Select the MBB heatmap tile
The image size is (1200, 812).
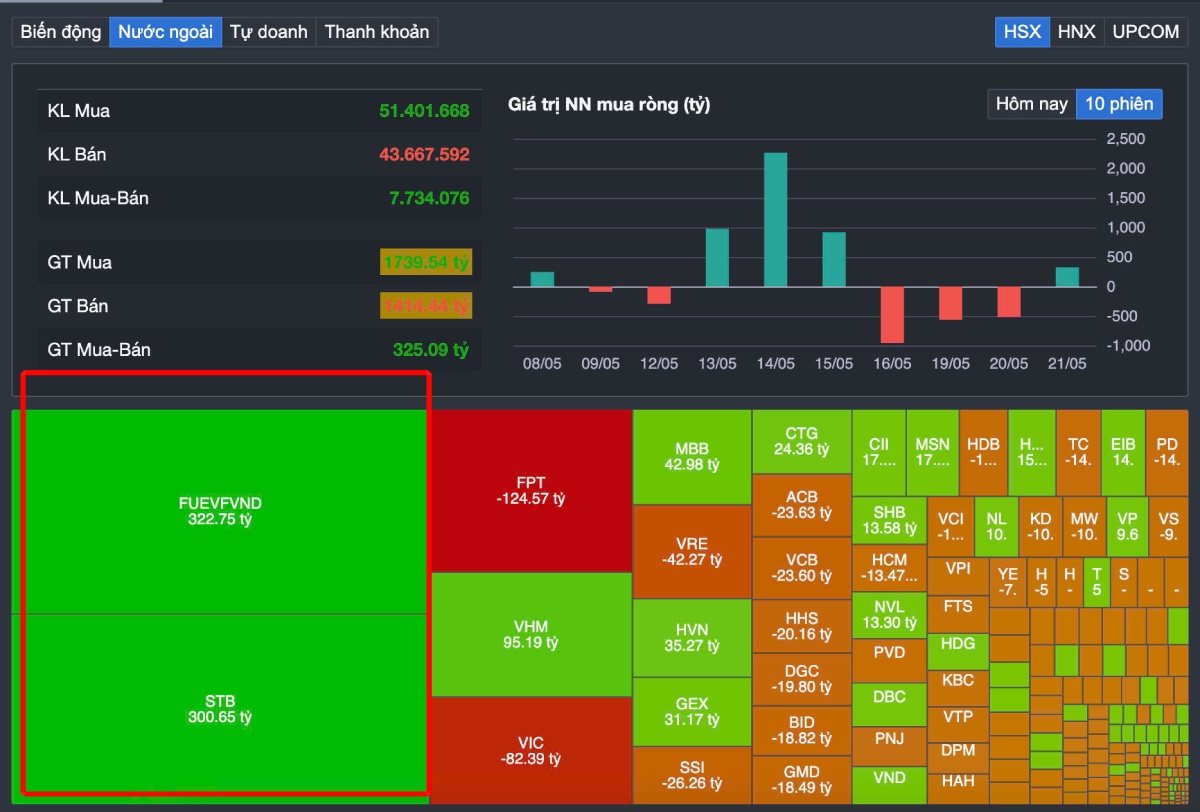click(x=691, y=456)
